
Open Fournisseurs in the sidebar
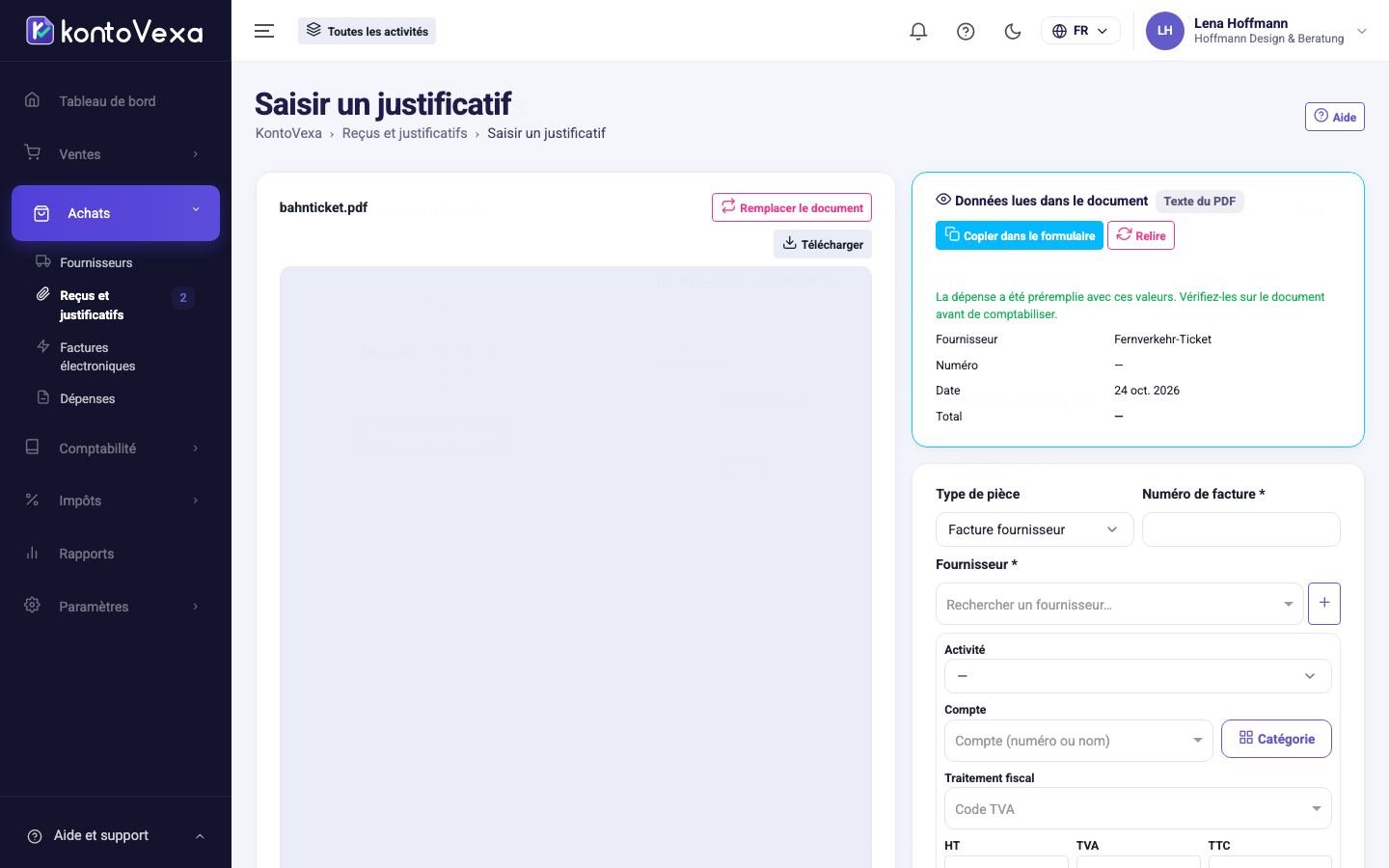pos(95,262)
